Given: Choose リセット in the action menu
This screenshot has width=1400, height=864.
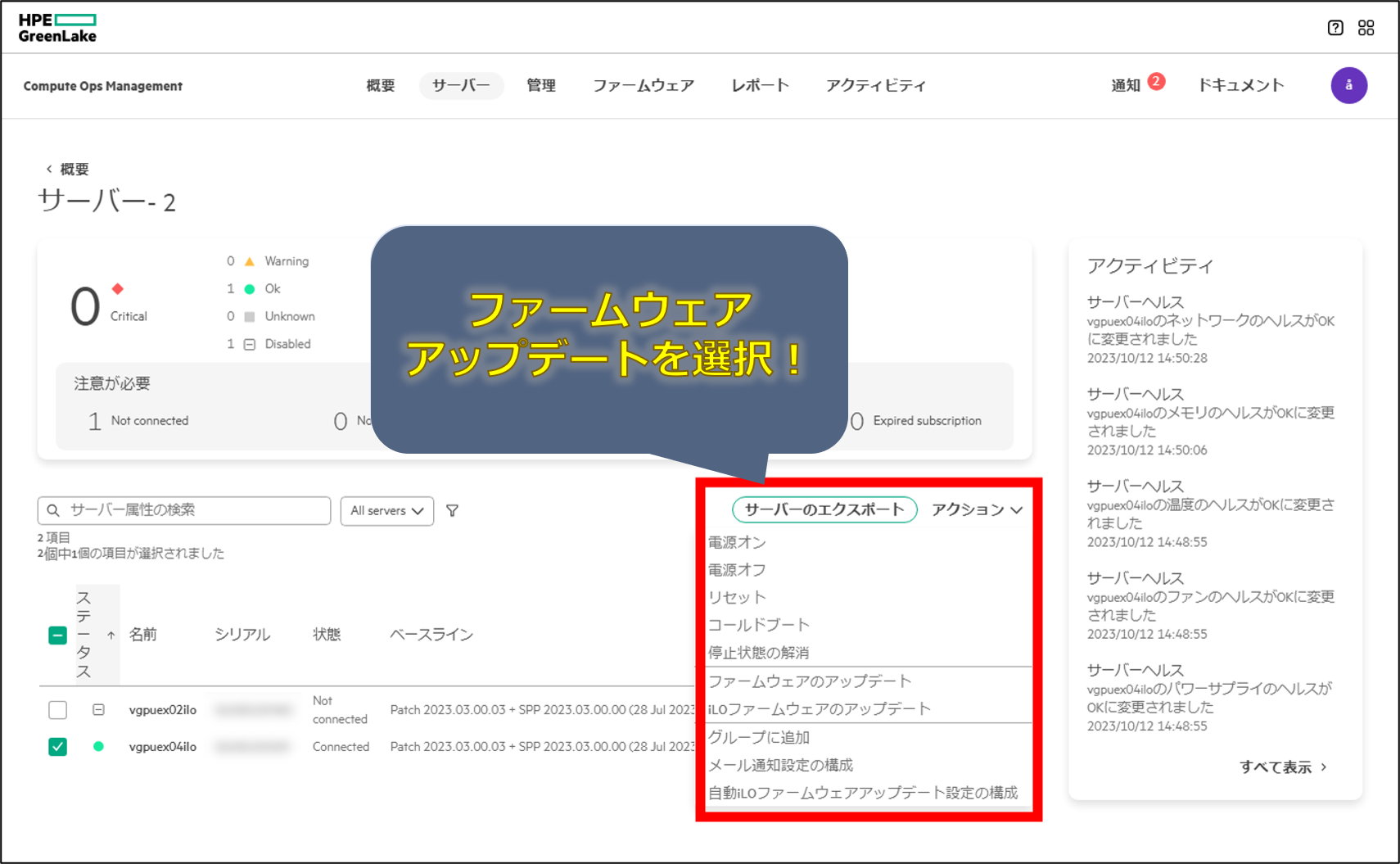Looking at the screenshot, I should pyautogui.click(x=737, y=598).
